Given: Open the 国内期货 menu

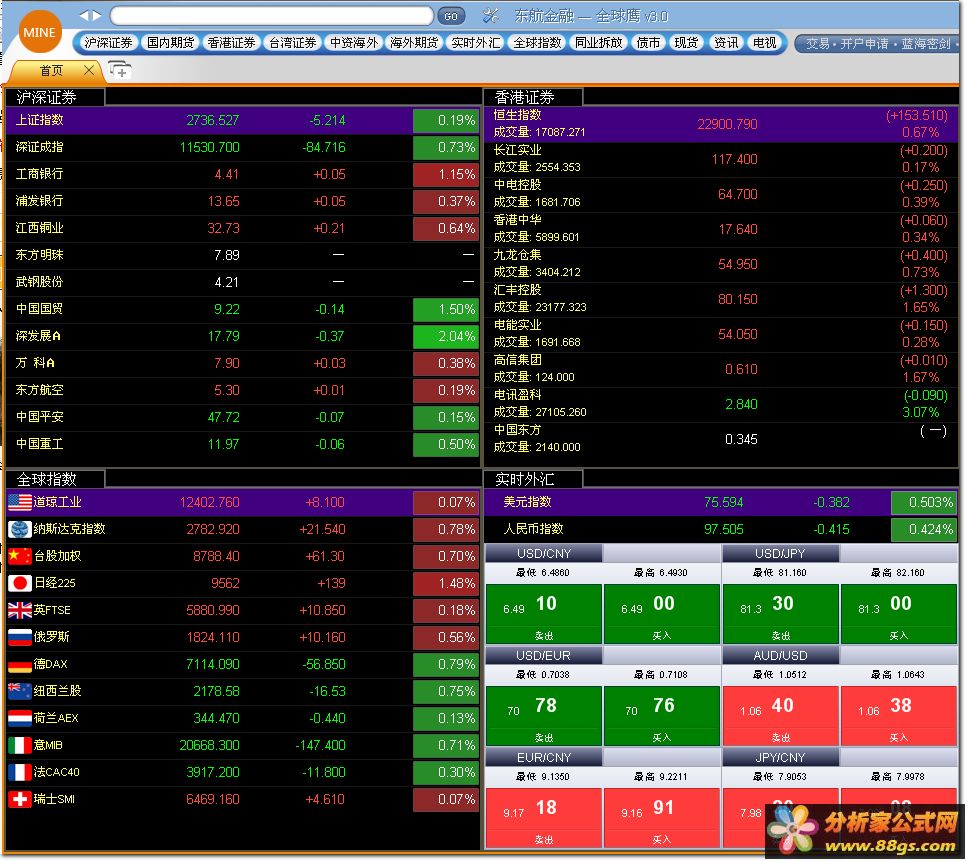Looking at the screenshot, I should (x=170, y=43).
